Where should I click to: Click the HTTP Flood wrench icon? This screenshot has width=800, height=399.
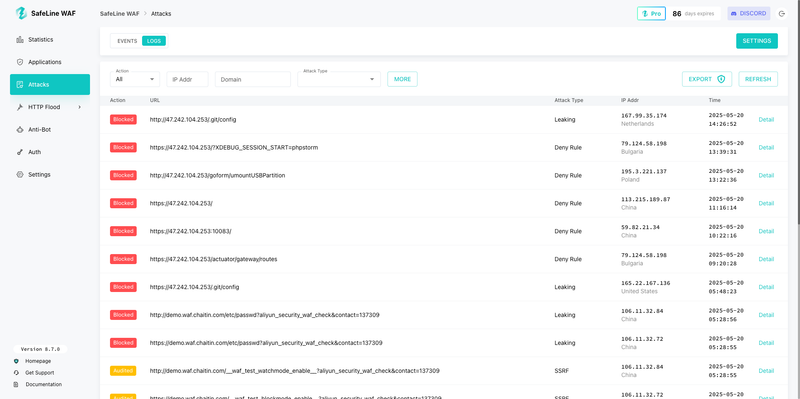pos(20,107)
